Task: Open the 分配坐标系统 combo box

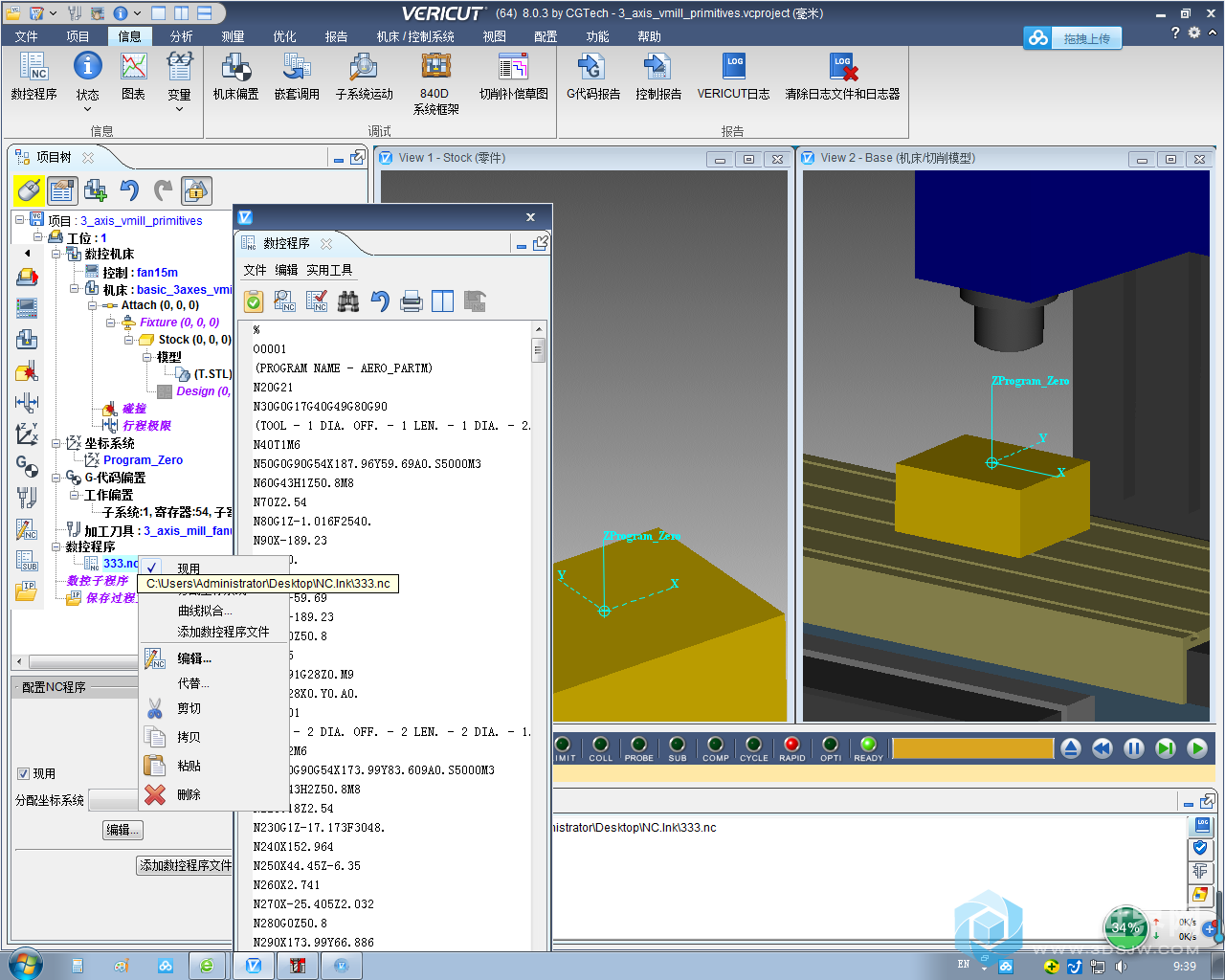Action: tap(114, 800)
